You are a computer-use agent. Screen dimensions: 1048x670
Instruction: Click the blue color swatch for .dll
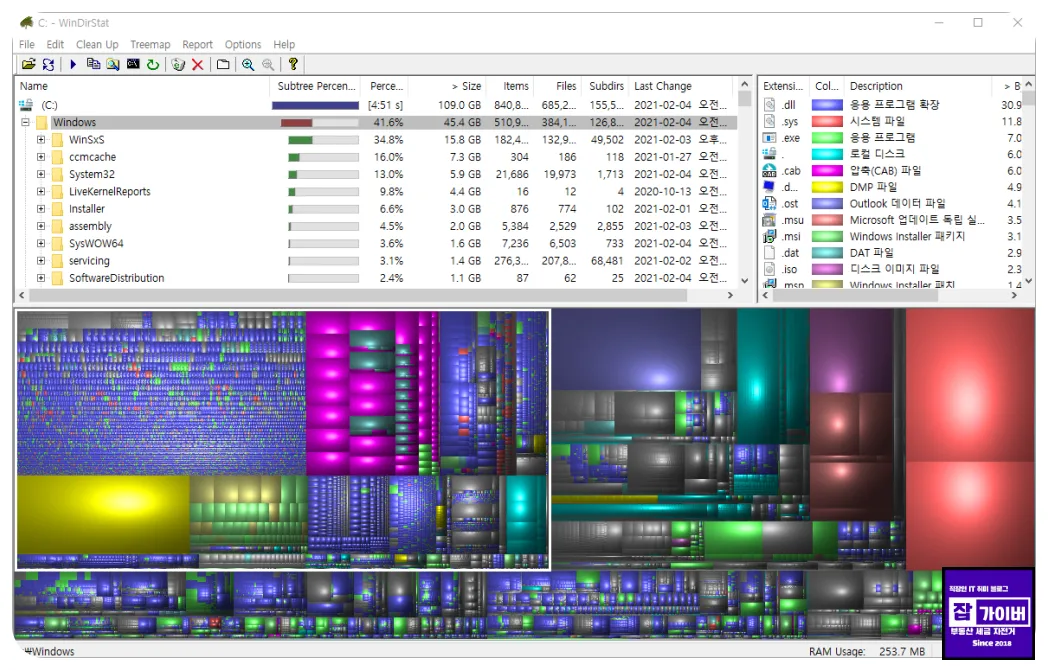coord(827,105)
